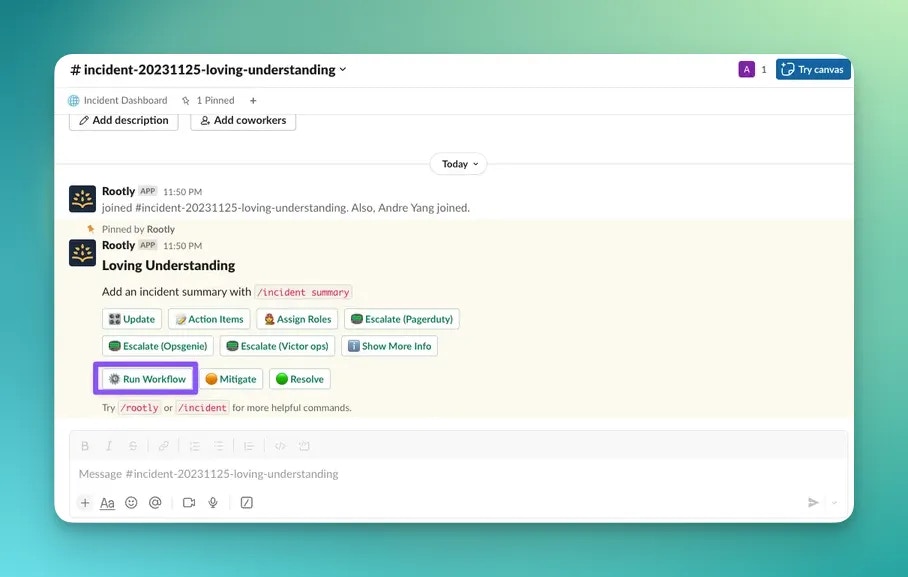Image resolution: width=908 pixels, height=577 pixels.
Task: Open channel details via channel name dropdown
Action: click(208, 70)
